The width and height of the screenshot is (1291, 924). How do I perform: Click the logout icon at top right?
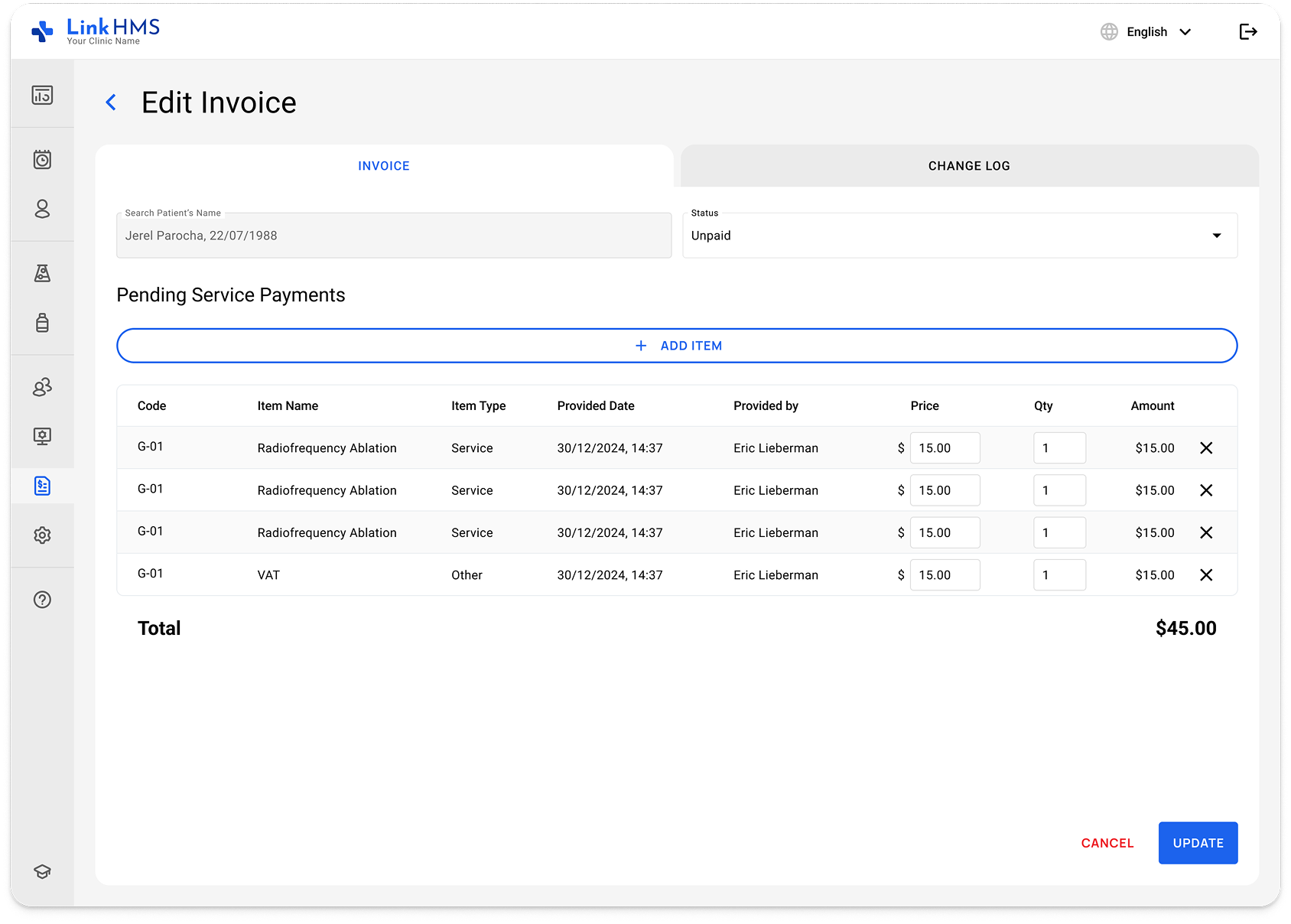point(1248,31)
